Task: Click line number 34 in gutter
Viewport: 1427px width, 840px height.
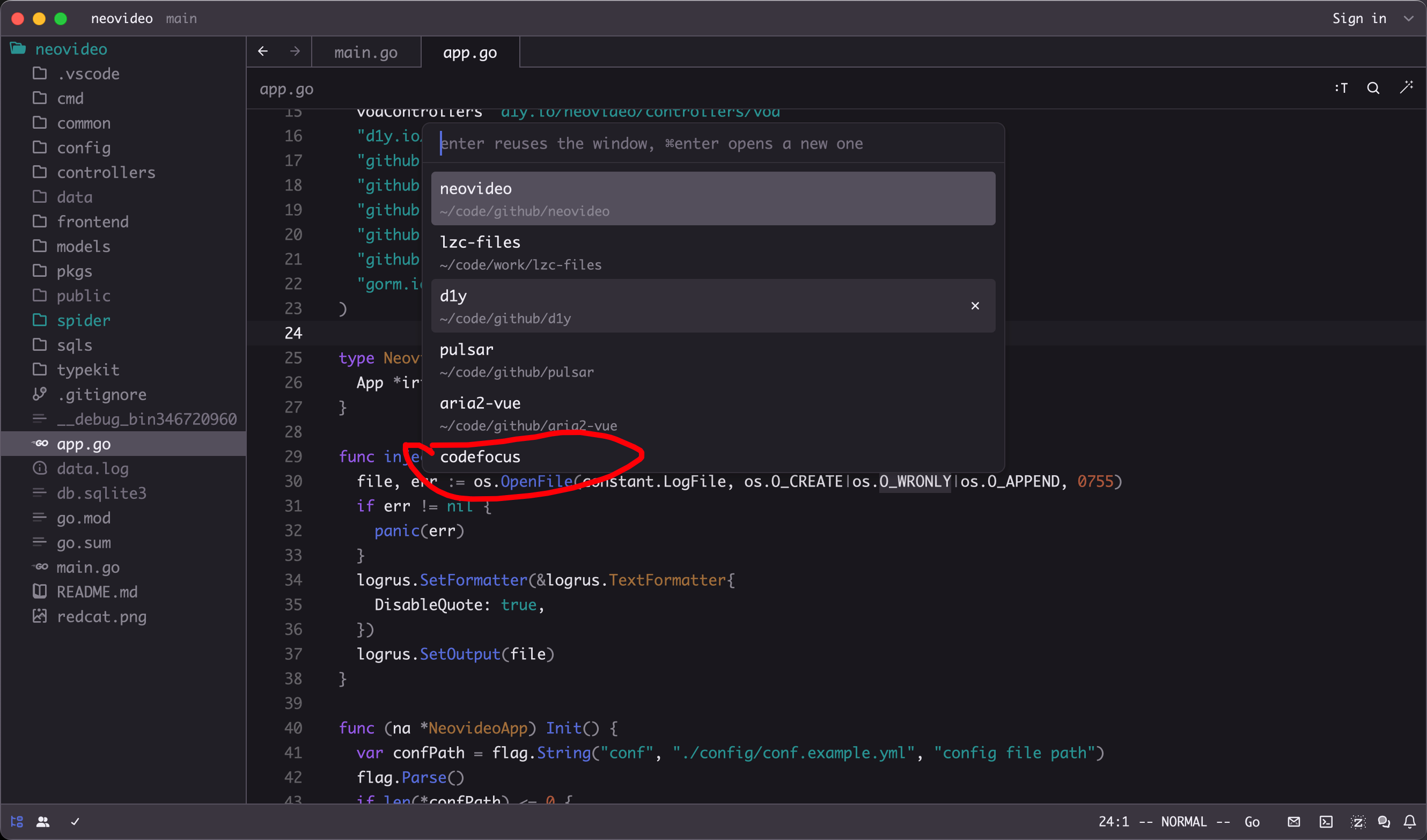Action: point(293,580)
